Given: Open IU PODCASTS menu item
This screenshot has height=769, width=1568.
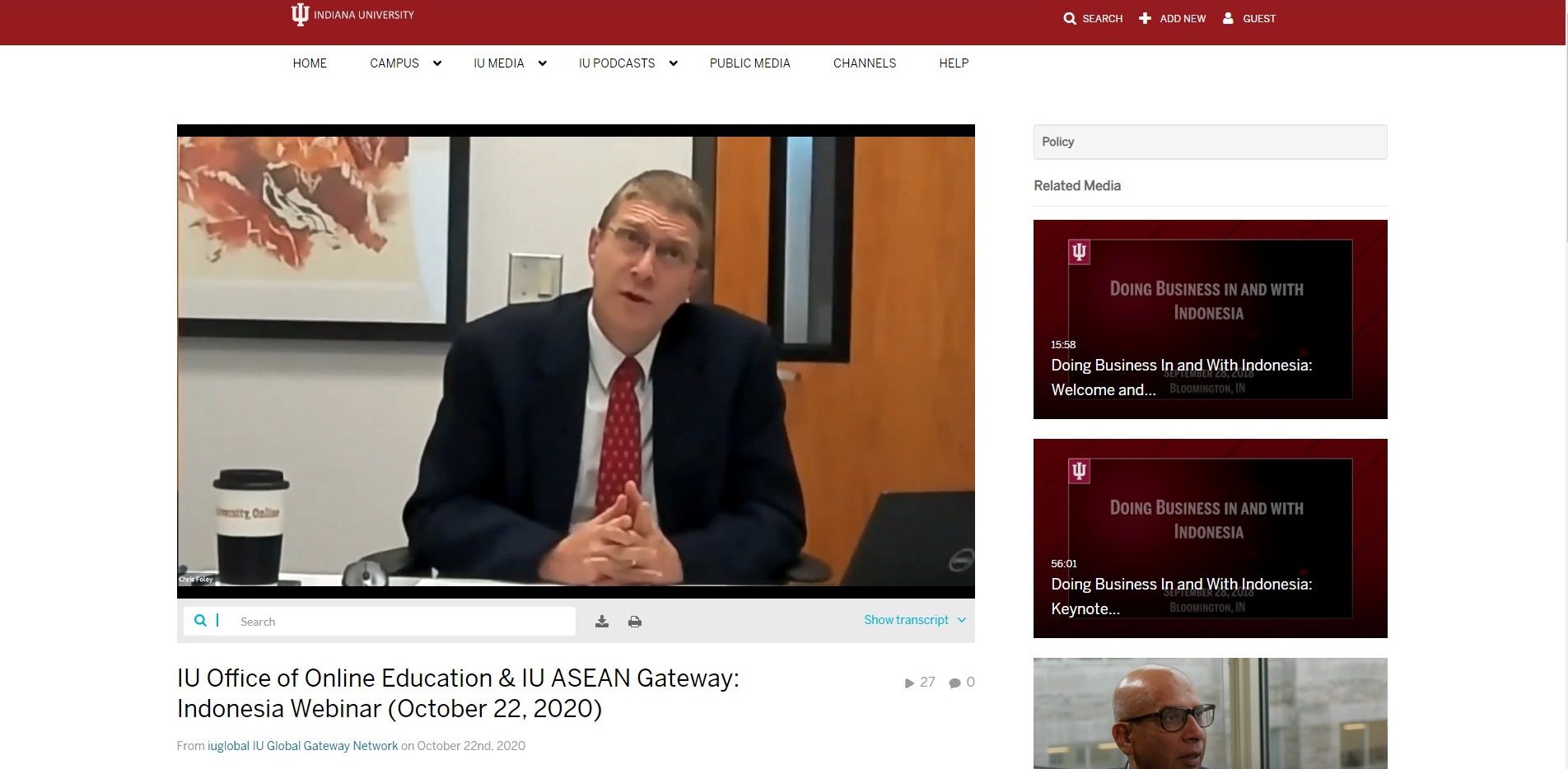Looking at the screenshot, I should tap(617, 63).
